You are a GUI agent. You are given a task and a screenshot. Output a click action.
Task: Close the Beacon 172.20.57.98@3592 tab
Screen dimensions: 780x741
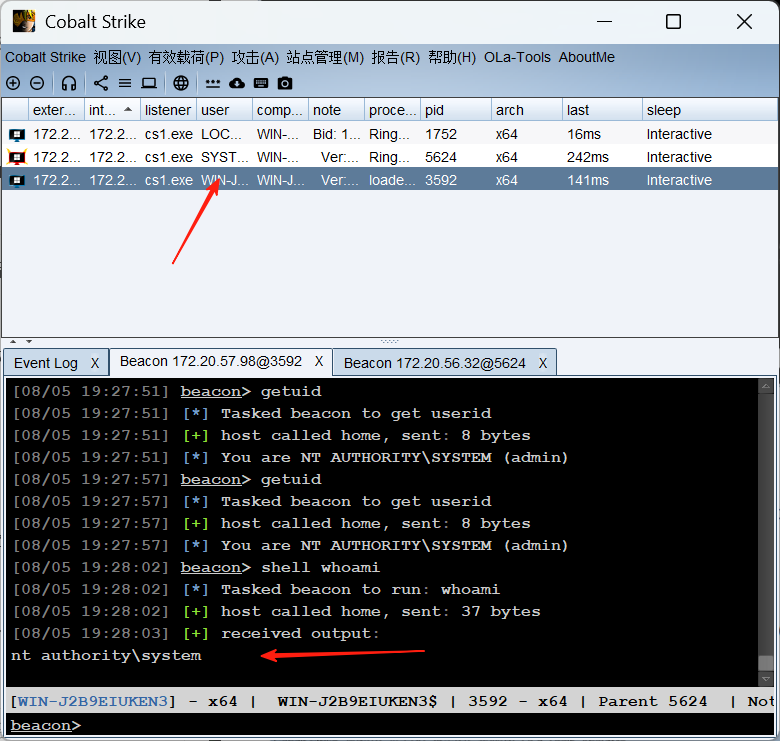pos(319,362)
